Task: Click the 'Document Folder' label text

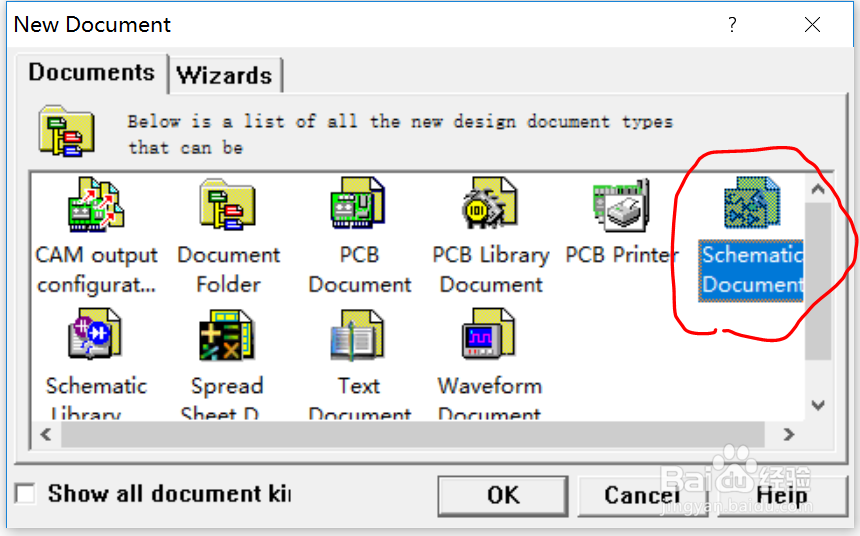Action: 228,270
